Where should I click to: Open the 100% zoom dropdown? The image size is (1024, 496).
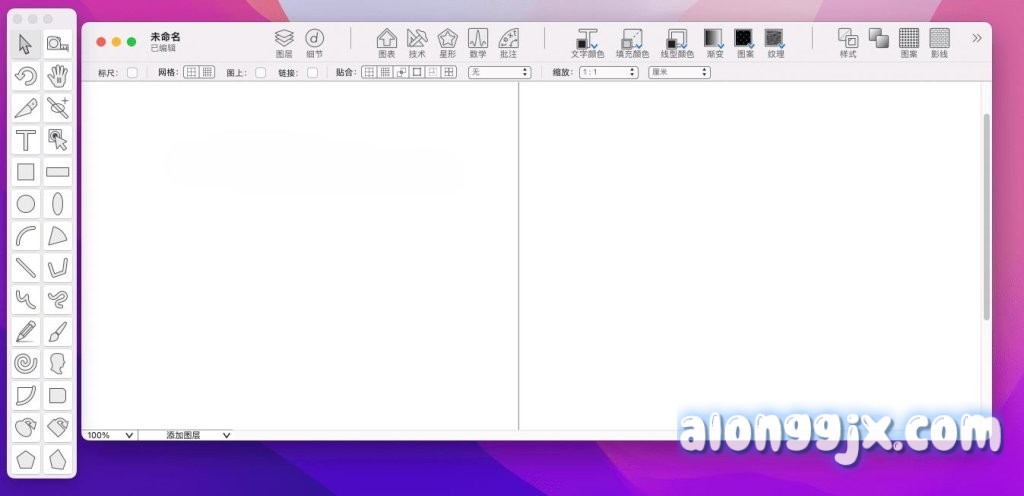click(110, 435)
